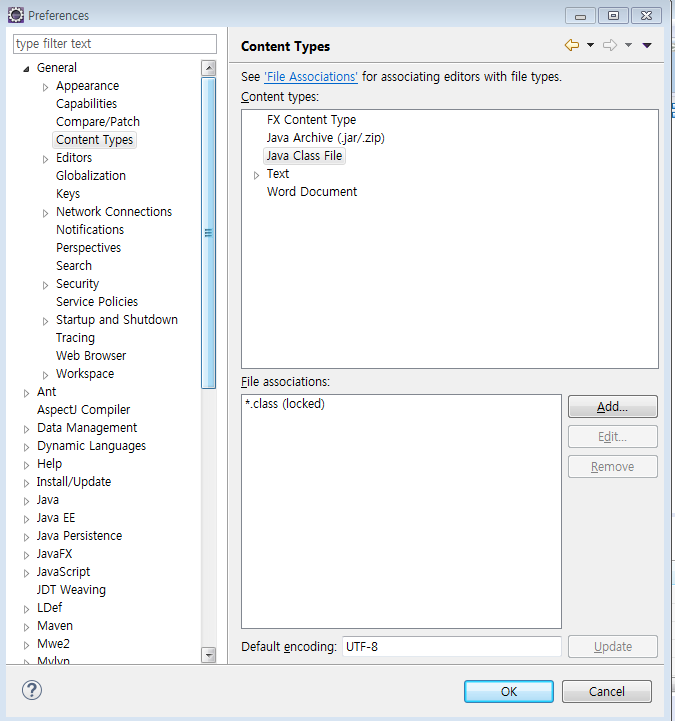Click the forward navigation arrow icon

[x=610, y=45]
